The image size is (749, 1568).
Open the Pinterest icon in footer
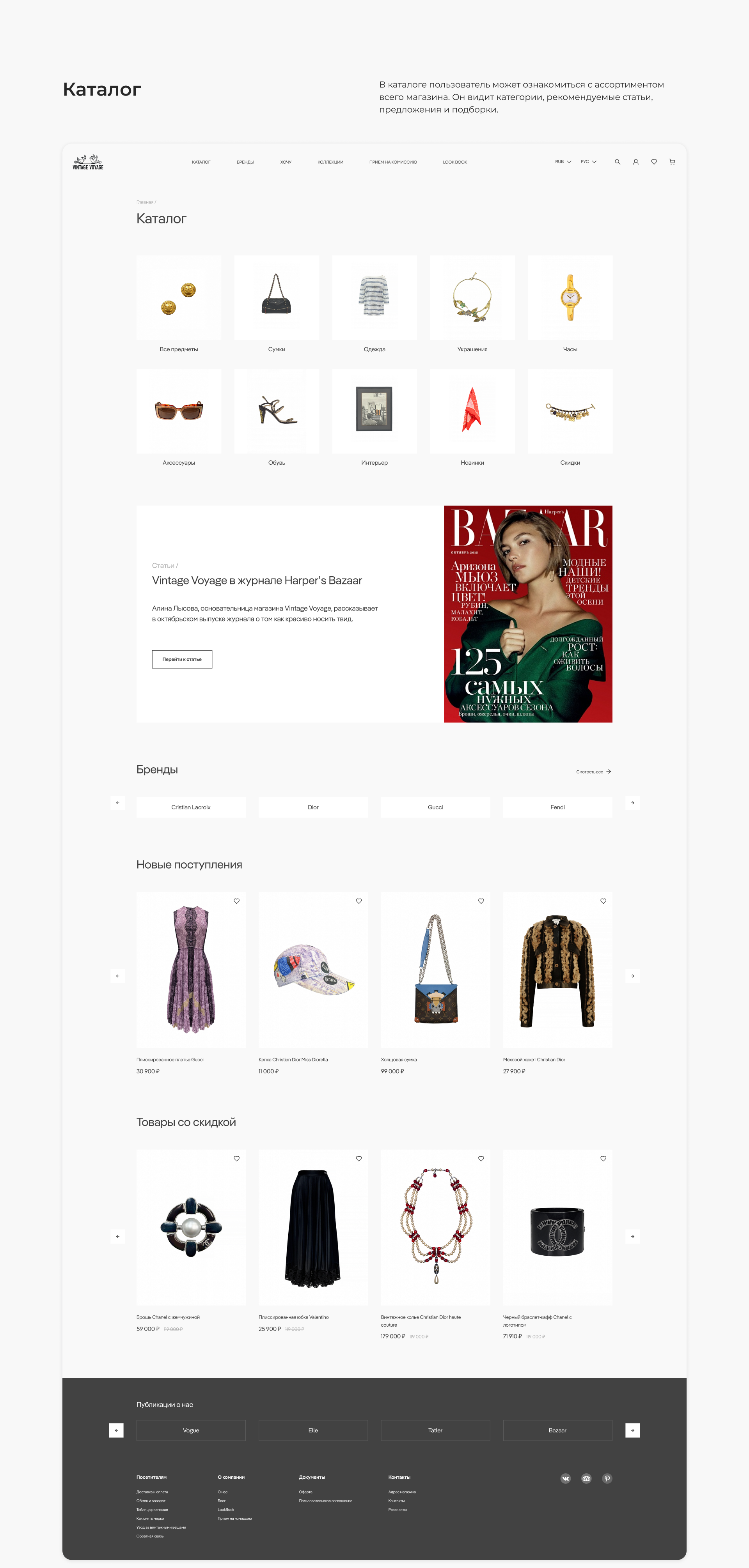(607, 1478)
